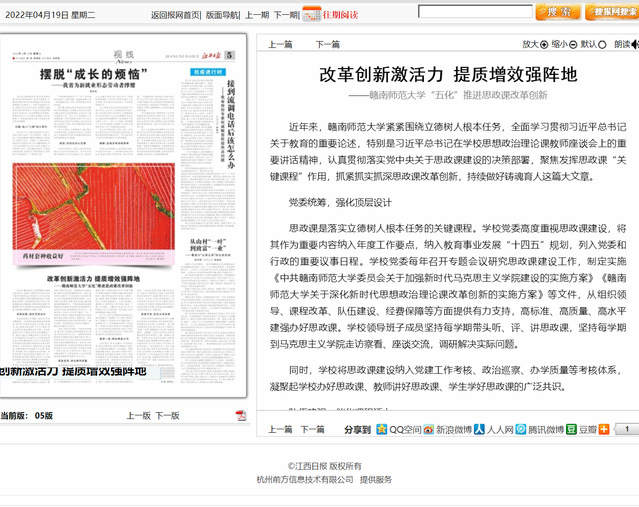Viewport: 639px width, 507px height.
Task: Click top 上一篇 previous article link
Action: (x=280, y=44)
